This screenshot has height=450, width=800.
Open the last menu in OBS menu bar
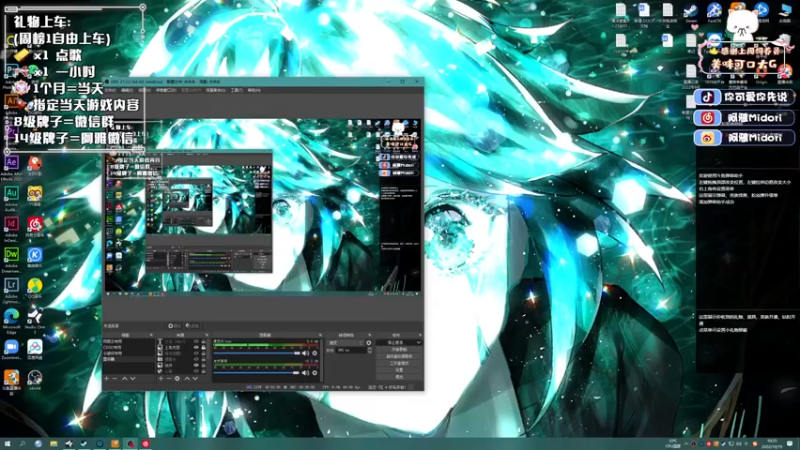(x=254, y=90)
